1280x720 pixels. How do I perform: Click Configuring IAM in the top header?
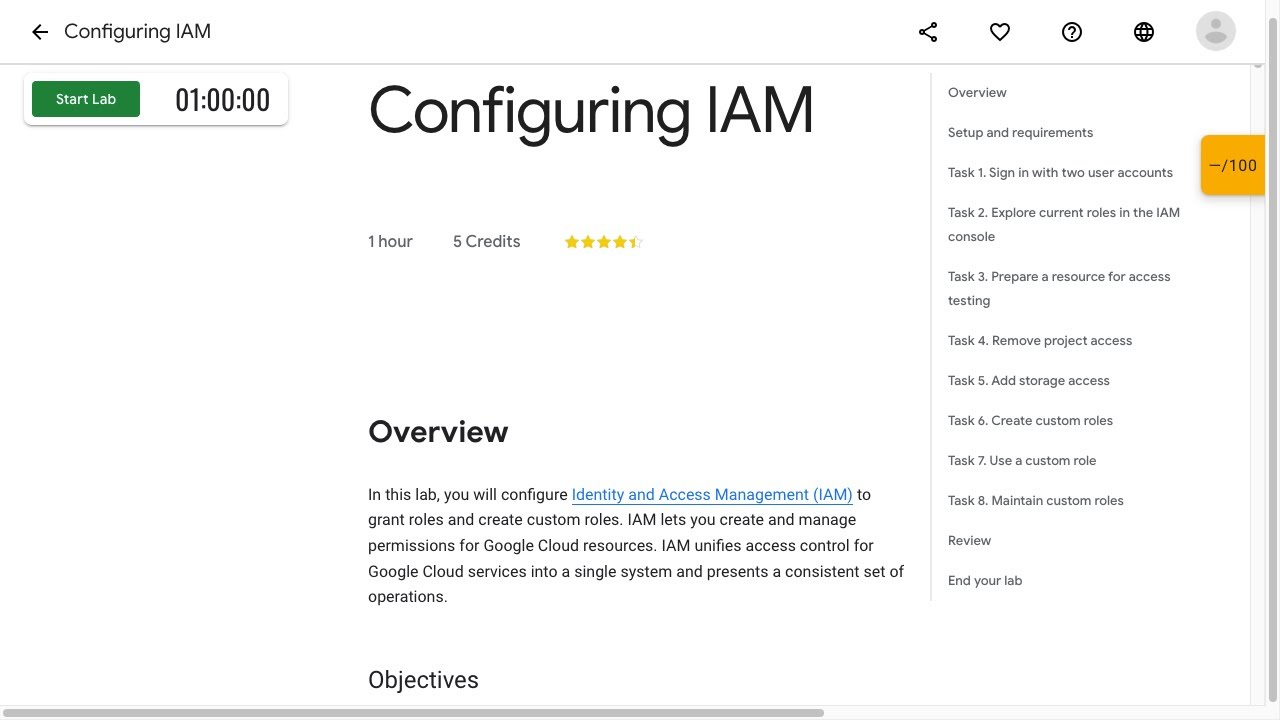tap(137, 31)
